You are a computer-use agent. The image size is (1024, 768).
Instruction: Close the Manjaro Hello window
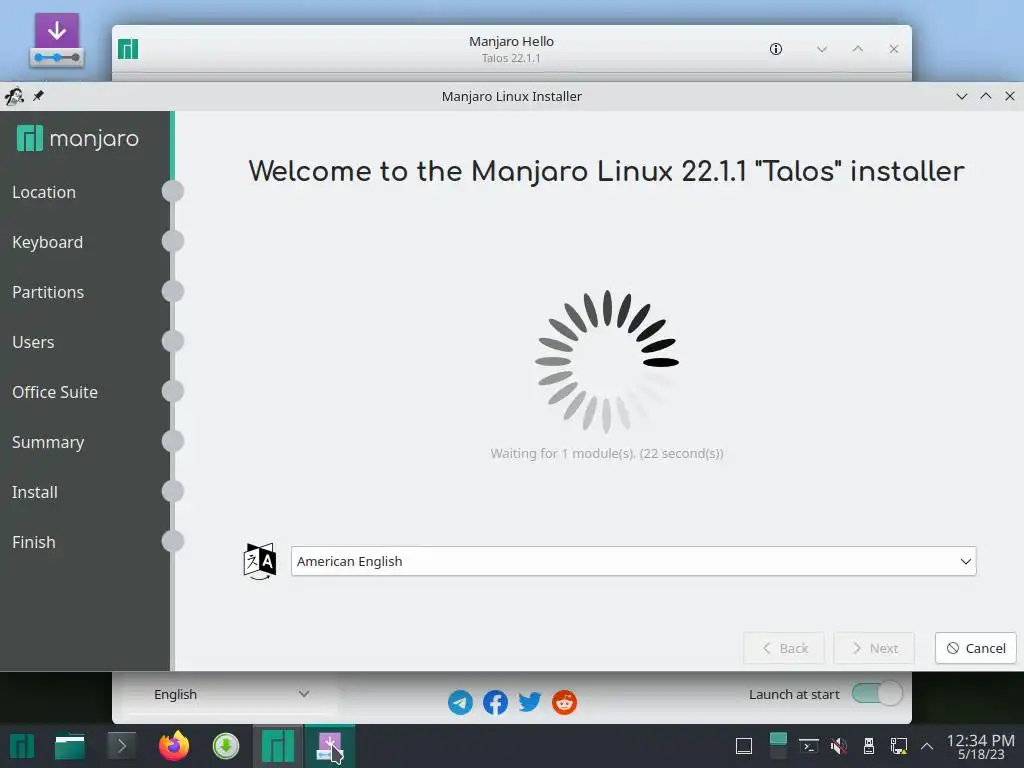point(894,49)
